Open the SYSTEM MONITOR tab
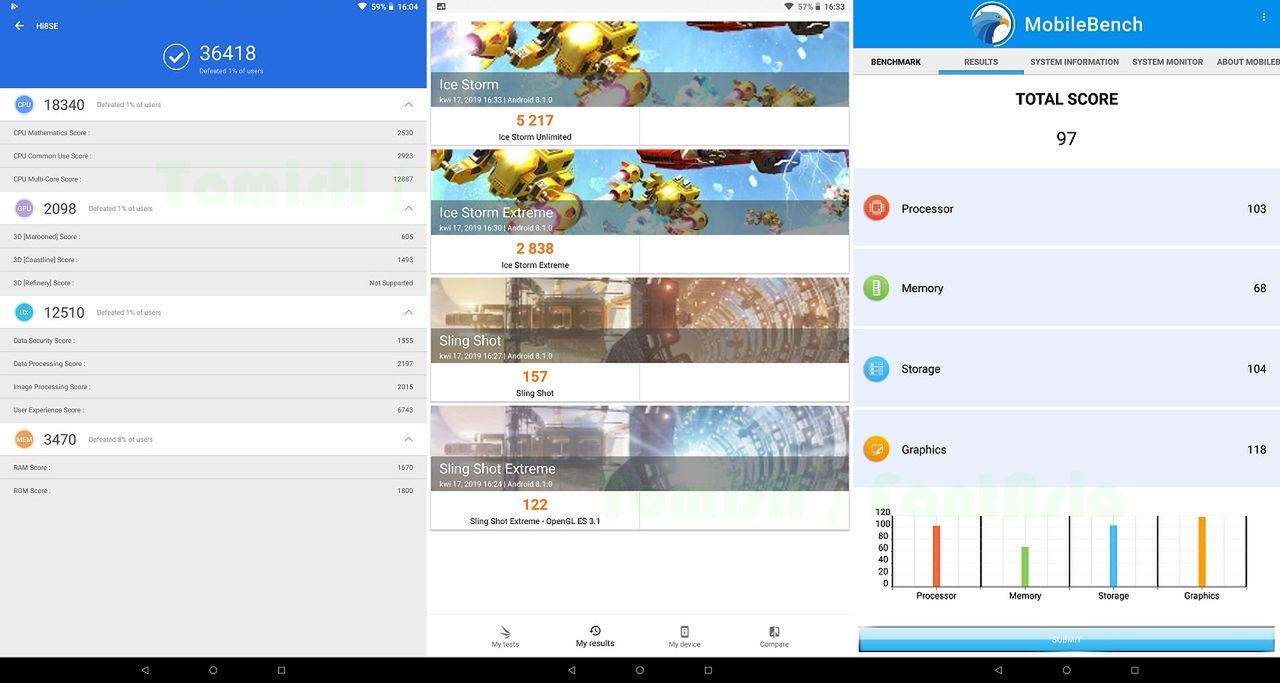 [x=1168, y=62]
